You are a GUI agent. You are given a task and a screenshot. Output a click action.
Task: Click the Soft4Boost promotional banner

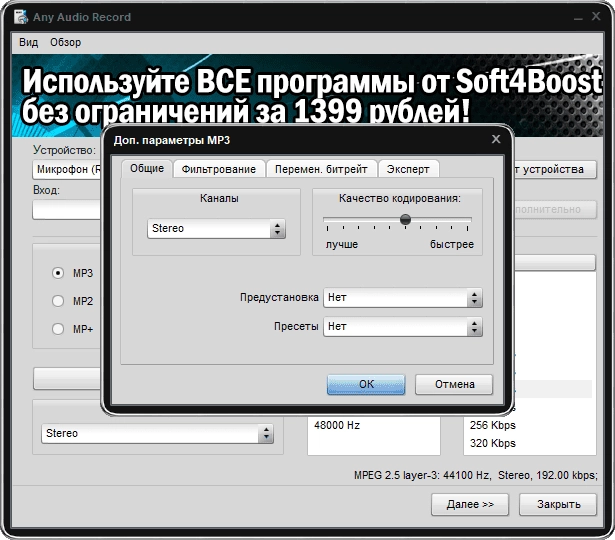307,95
